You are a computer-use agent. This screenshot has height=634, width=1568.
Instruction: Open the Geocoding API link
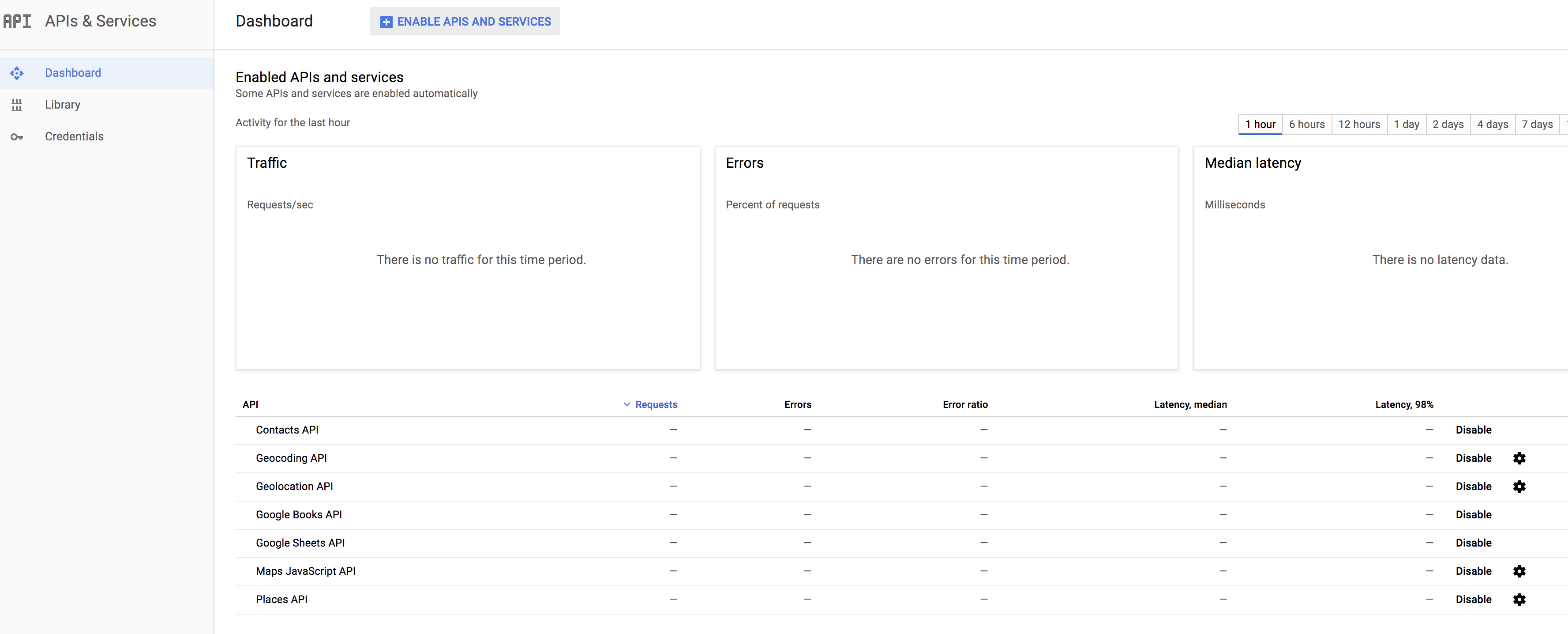291,458
